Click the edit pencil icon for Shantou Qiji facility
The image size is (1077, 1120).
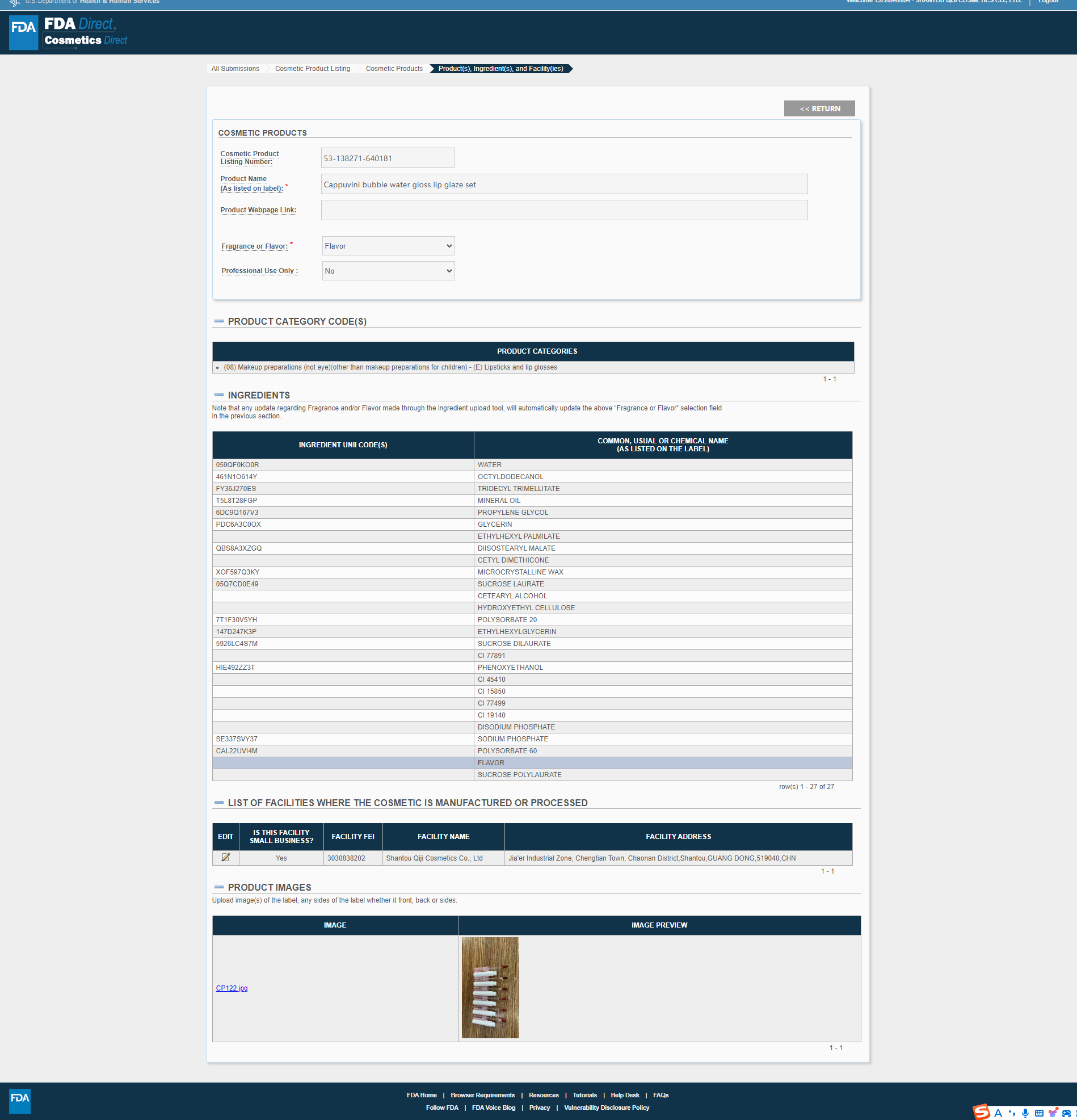[225, 857]
